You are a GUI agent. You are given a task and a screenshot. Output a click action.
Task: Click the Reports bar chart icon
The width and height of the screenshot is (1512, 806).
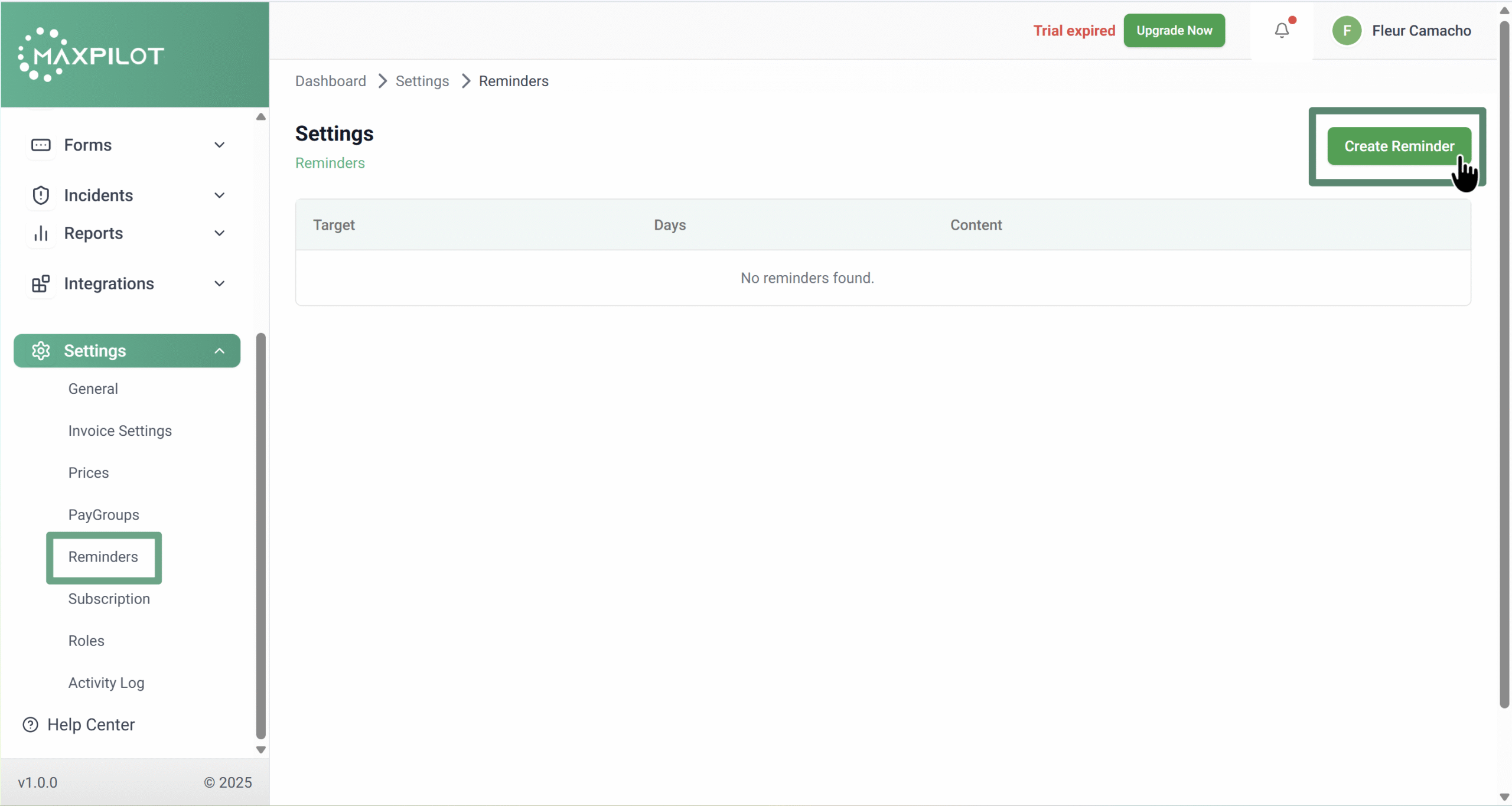[41, 233]
